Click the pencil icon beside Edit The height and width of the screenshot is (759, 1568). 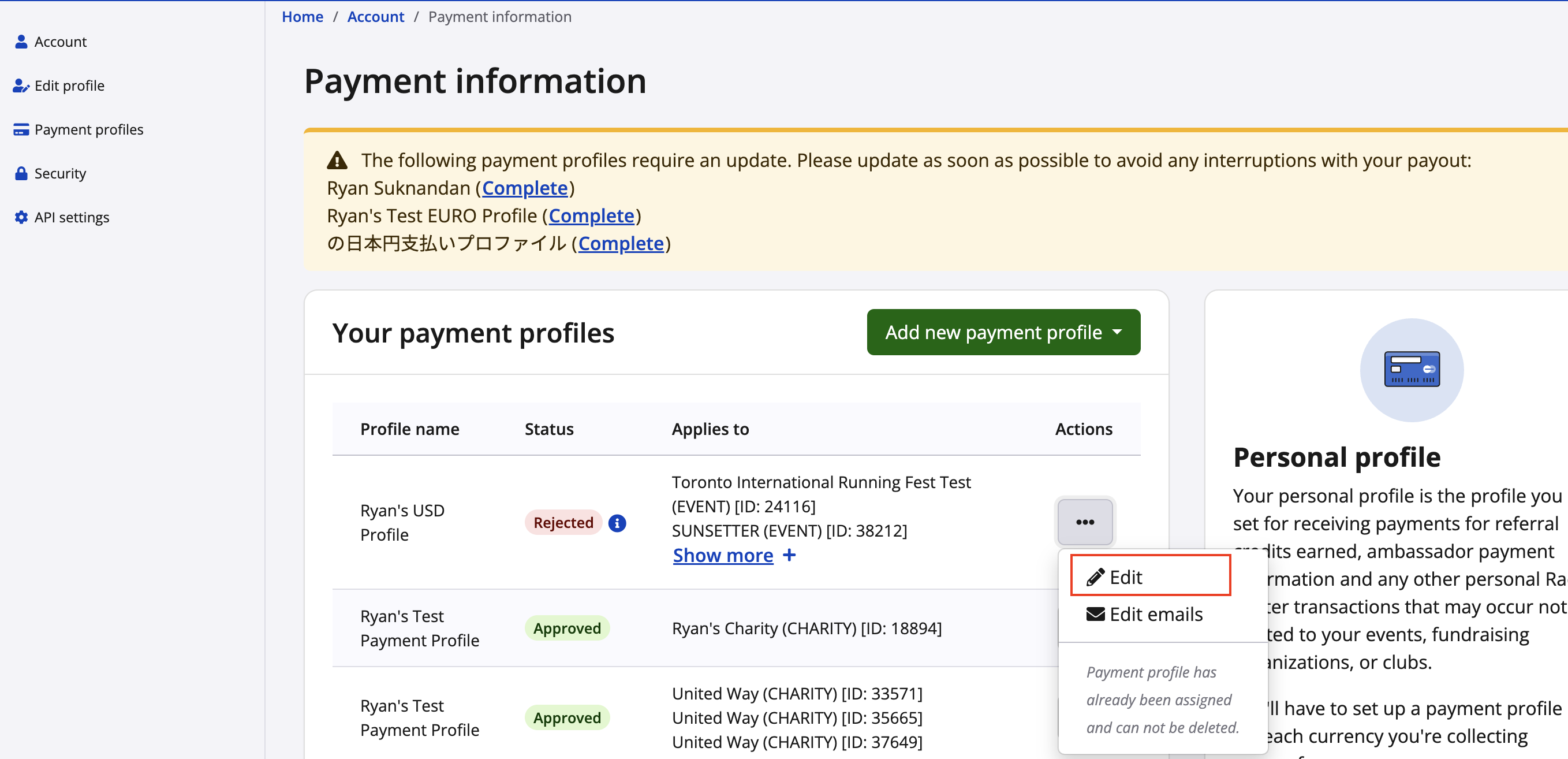pyautogui.click(x=1095, y=576)
